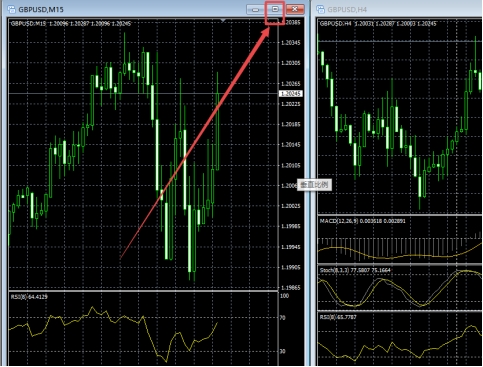This screenshot has height=367, width=483.
Task: Click the 垂直比例 tooltip label
Action: (314, 184)
